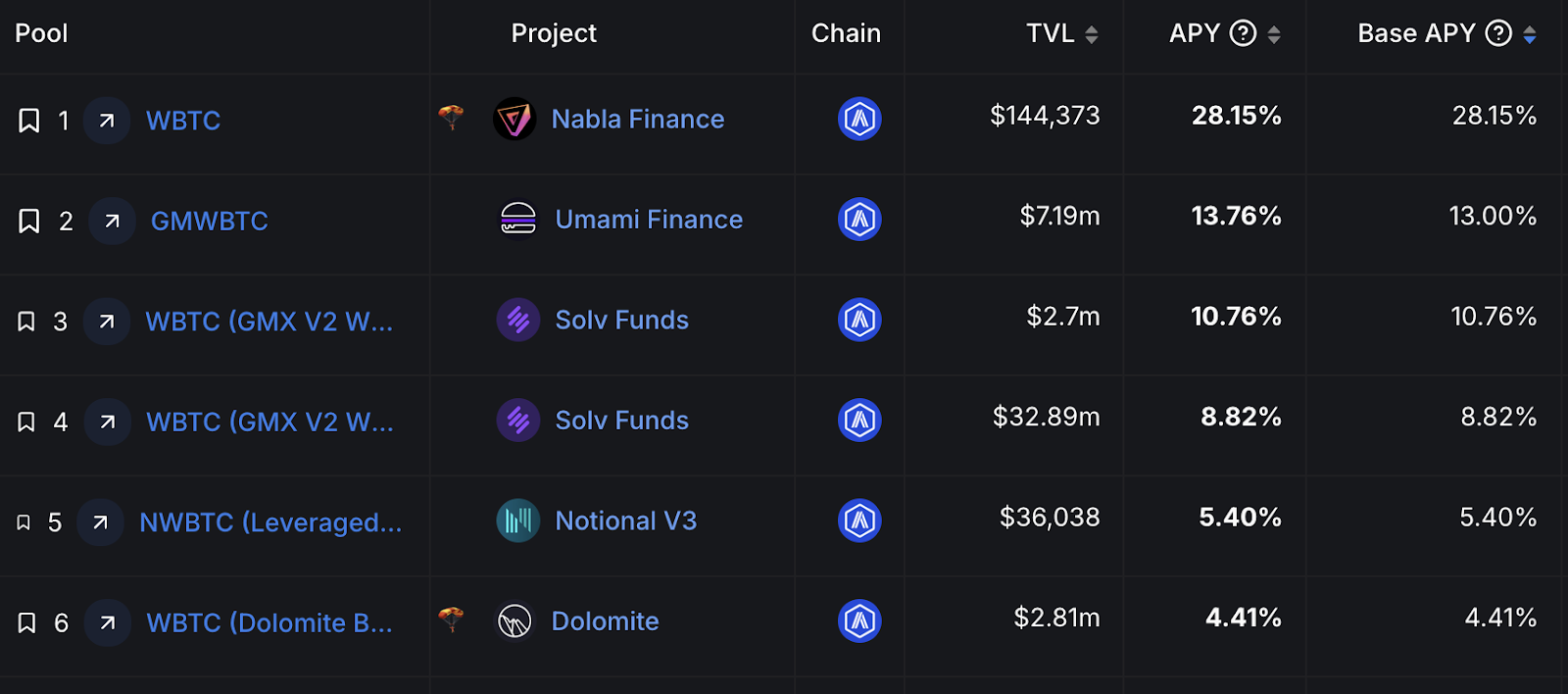Toggle bookmark on GMWBTC pool row

(29, 221)
